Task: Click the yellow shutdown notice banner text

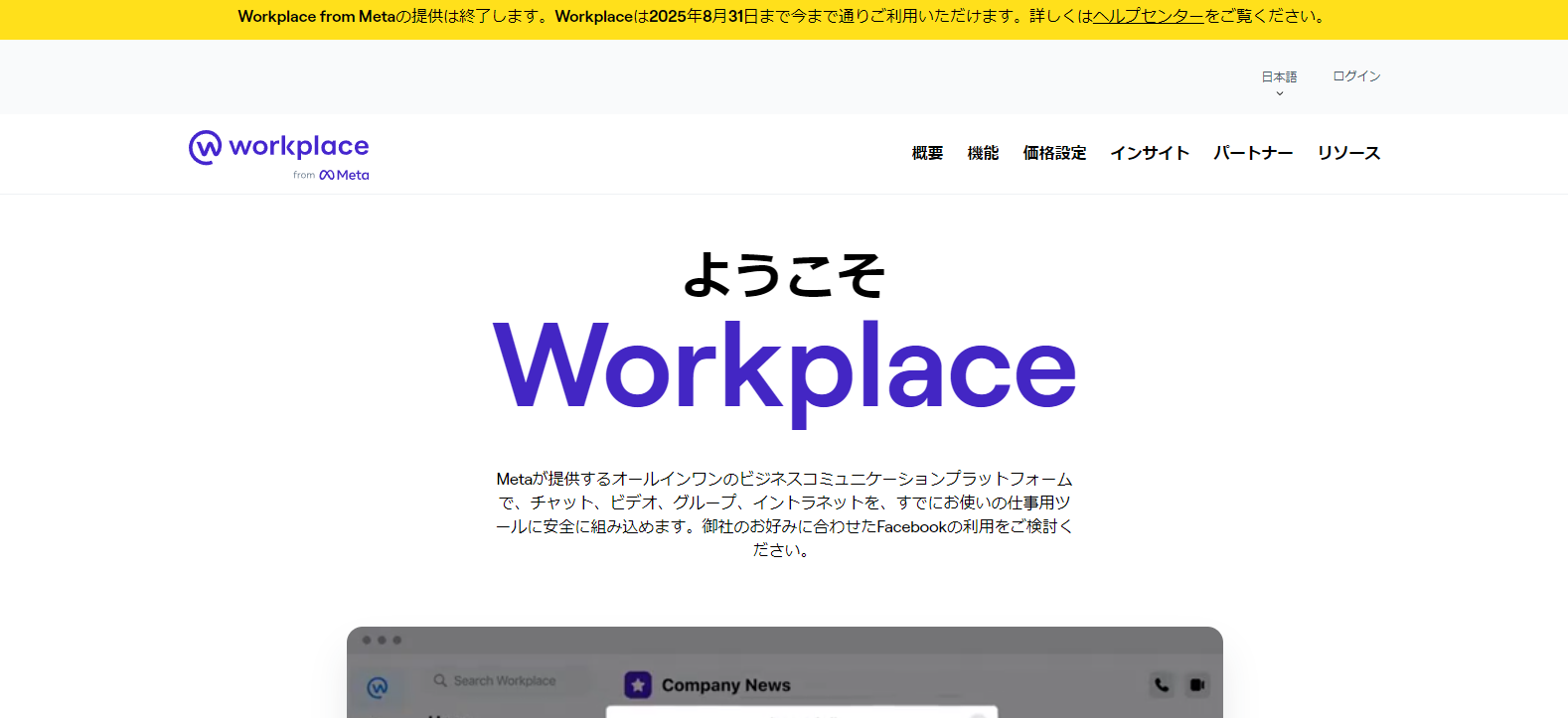Action: coord(784,17)
